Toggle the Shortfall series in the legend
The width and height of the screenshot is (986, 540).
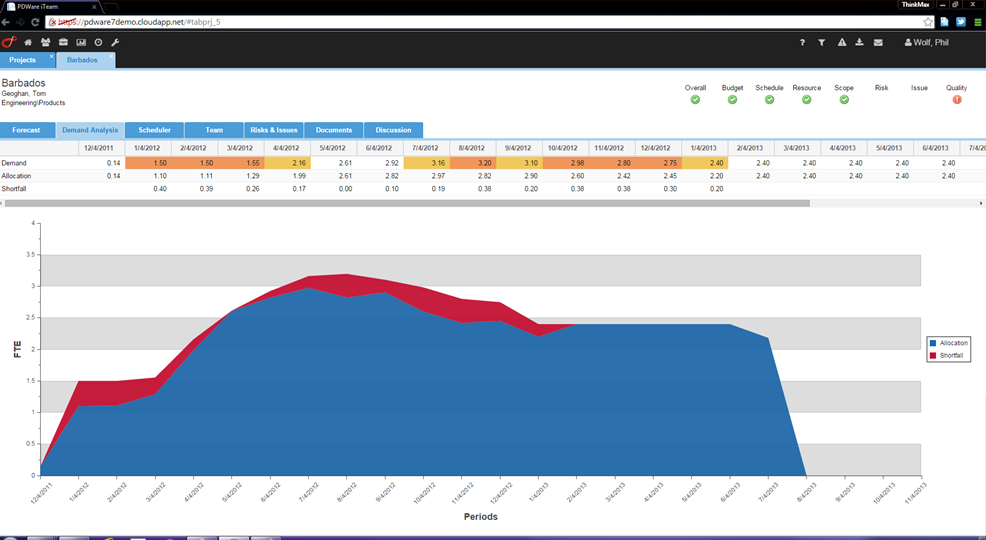pyautogui.click(x=946, y=356)
